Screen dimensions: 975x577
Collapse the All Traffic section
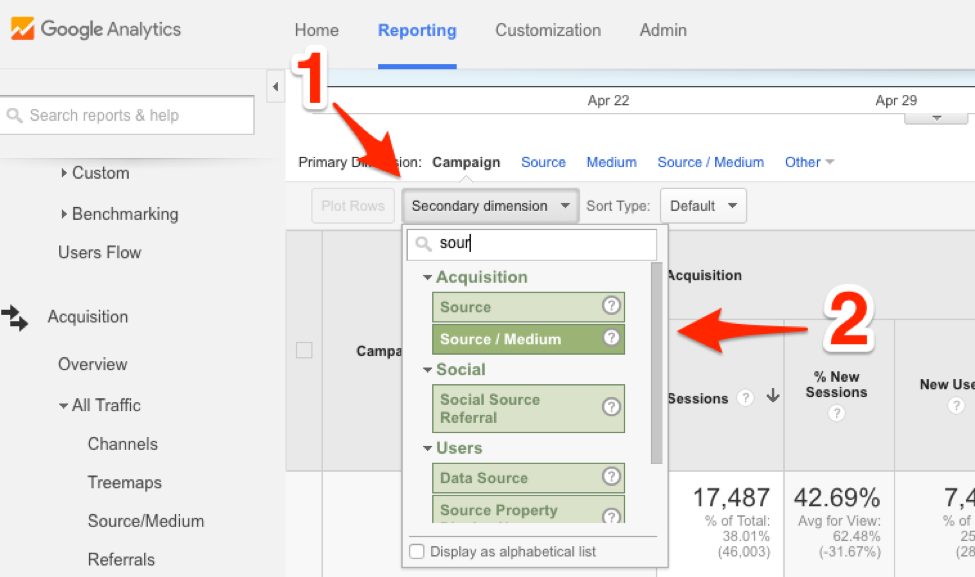point(63,405)
